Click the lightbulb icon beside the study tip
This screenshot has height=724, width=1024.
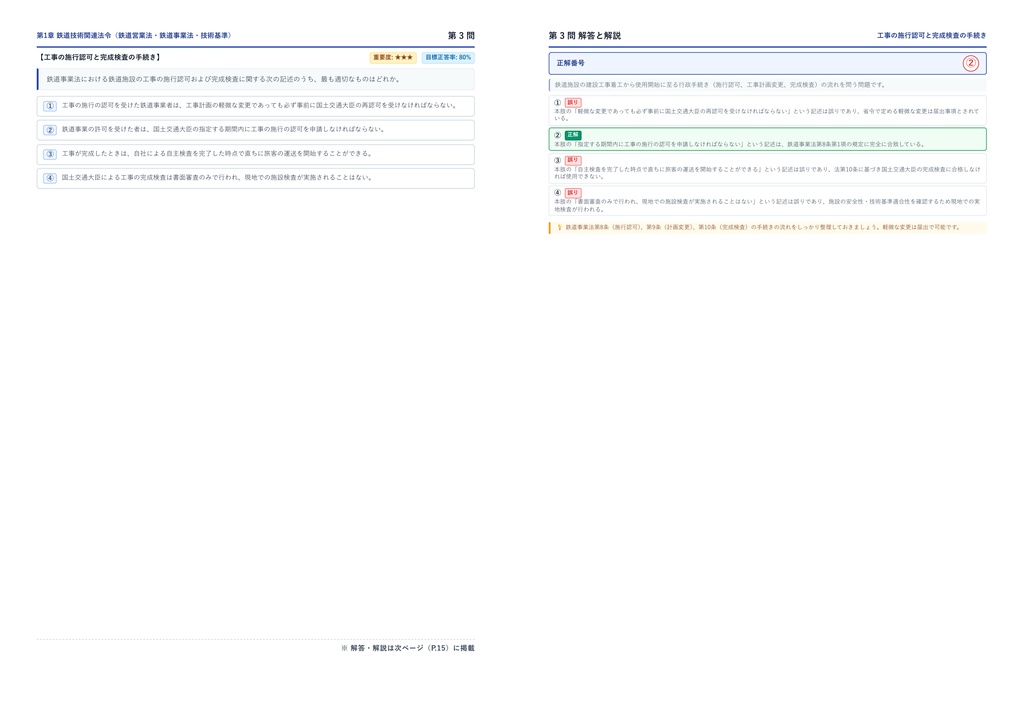coord(559,228)
